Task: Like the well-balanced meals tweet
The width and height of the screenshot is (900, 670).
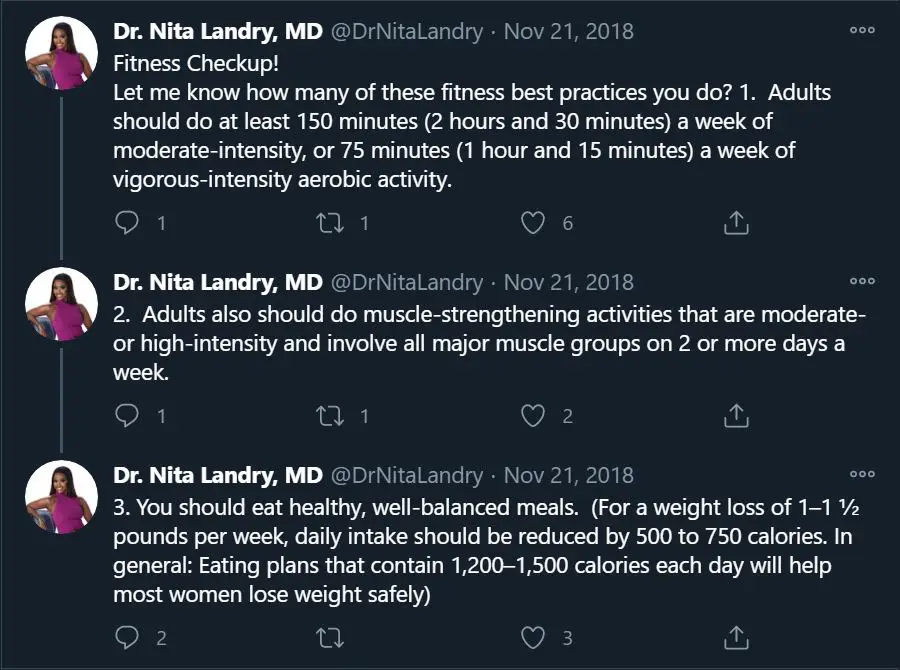Action: pyautogui.click(x=533, y=637)
